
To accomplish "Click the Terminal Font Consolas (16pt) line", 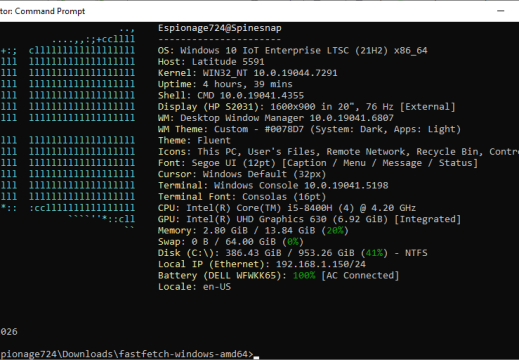I will (242, 197).
